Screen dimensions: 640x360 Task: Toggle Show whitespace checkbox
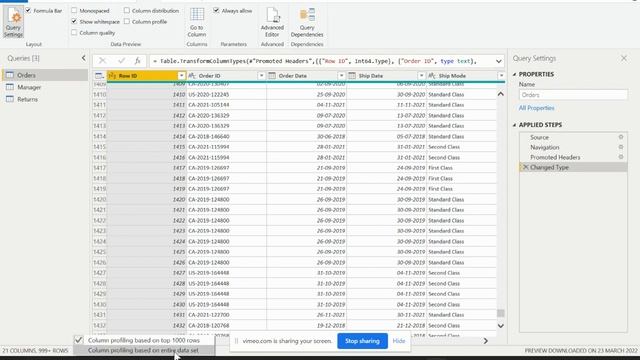click(x=74, y=21)
